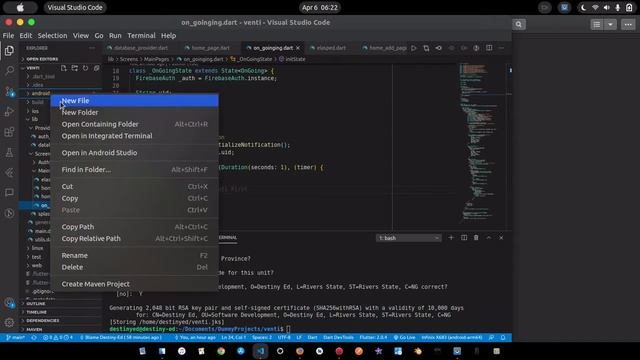Add a new terminal with plus icon
This screenshot has height=360, width=640.
(x=451, y=238)
